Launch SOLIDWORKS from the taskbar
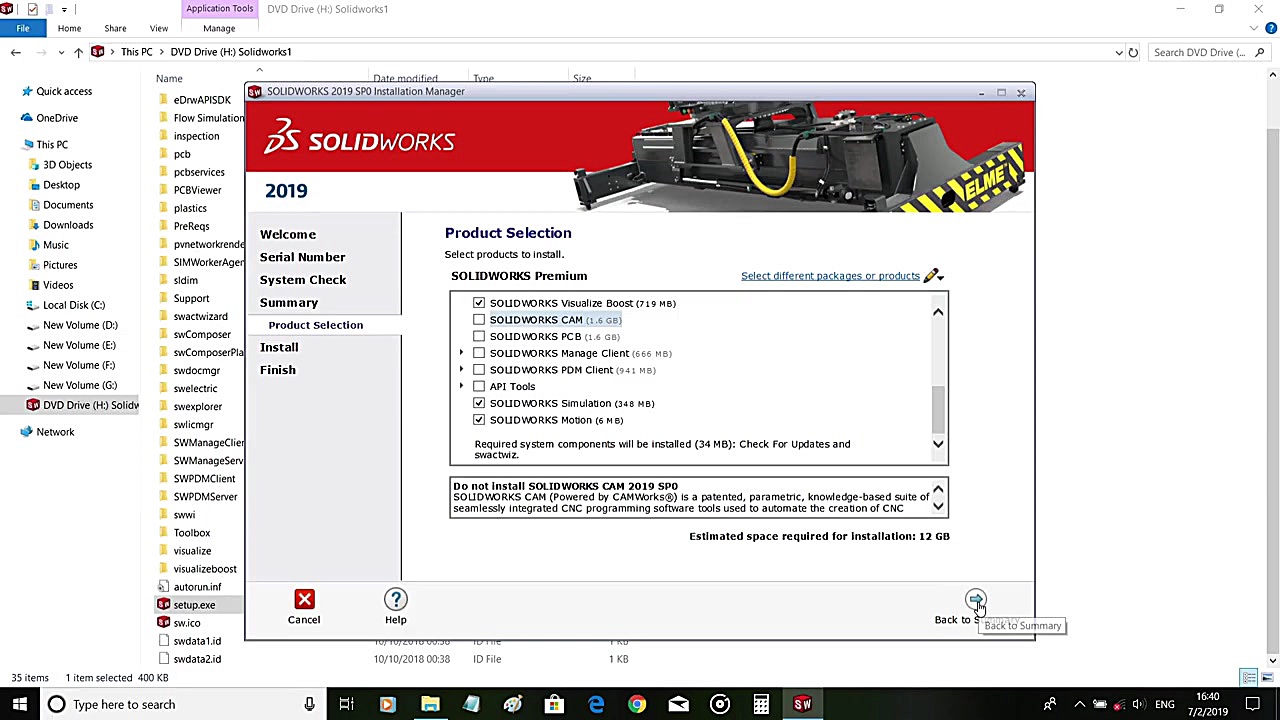 click(801, 704)
